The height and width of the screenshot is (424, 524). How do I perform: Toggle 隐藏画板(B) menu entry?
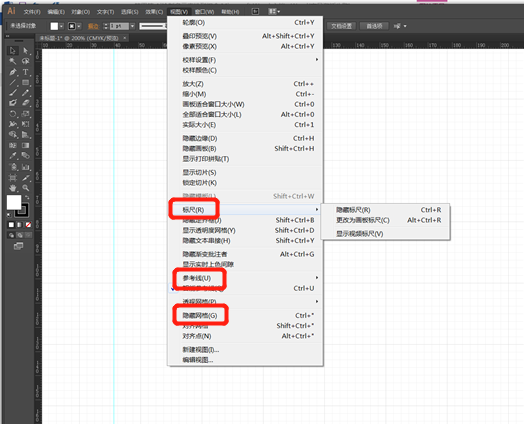(245, 148)
